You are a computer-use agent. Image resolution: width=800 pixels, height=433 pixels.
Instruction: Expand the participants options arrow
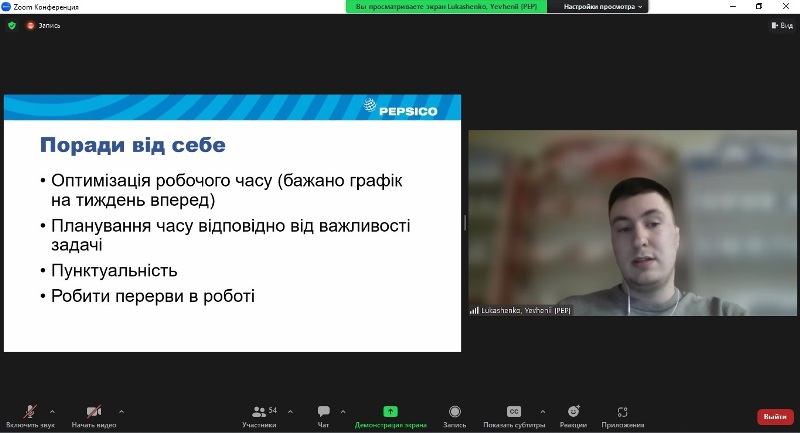click(x=290, y=411)
